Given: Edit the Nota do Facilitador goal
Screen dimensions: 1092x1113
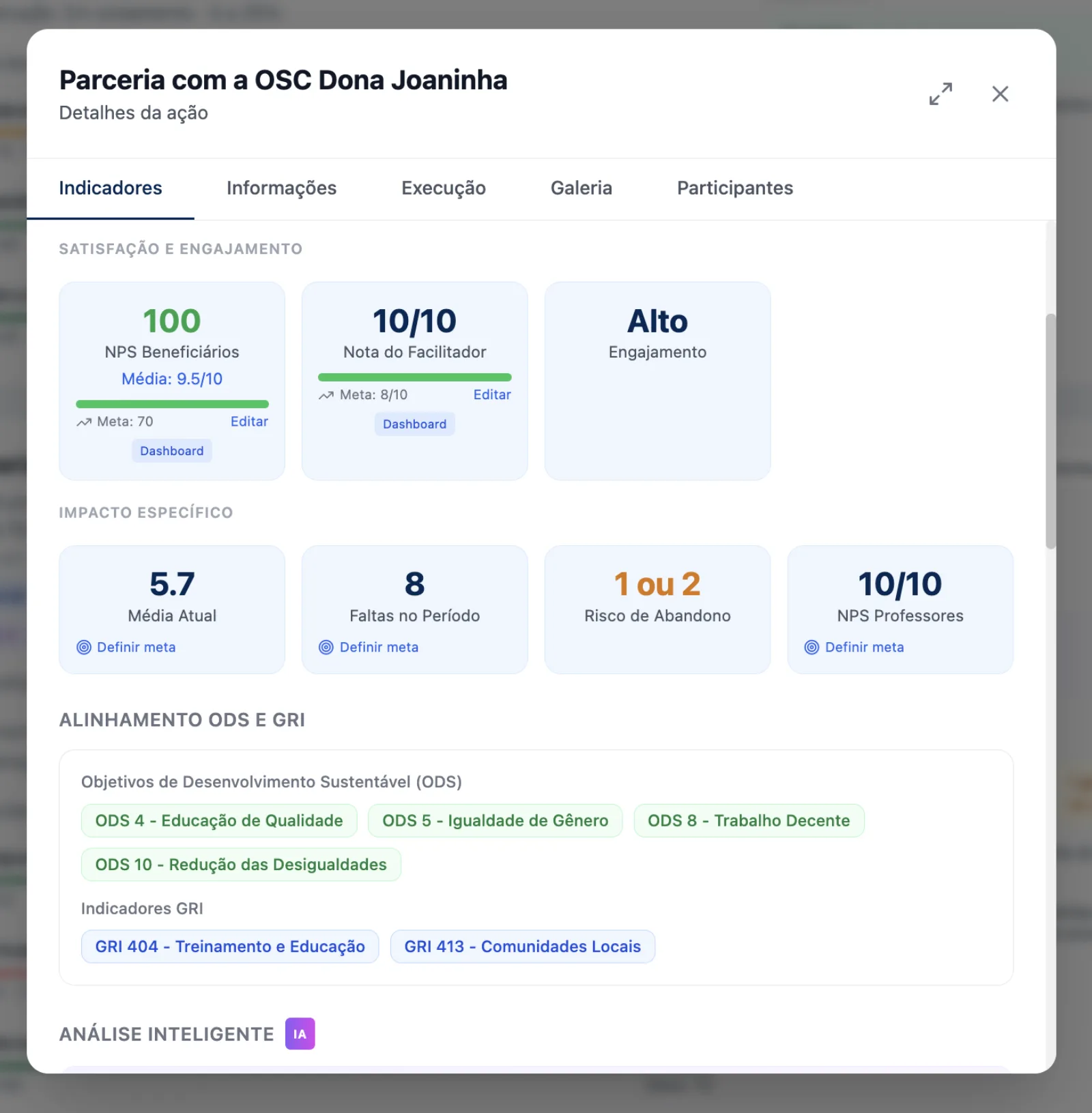Looking at the screenshot, I should click(x=492, y=395).
